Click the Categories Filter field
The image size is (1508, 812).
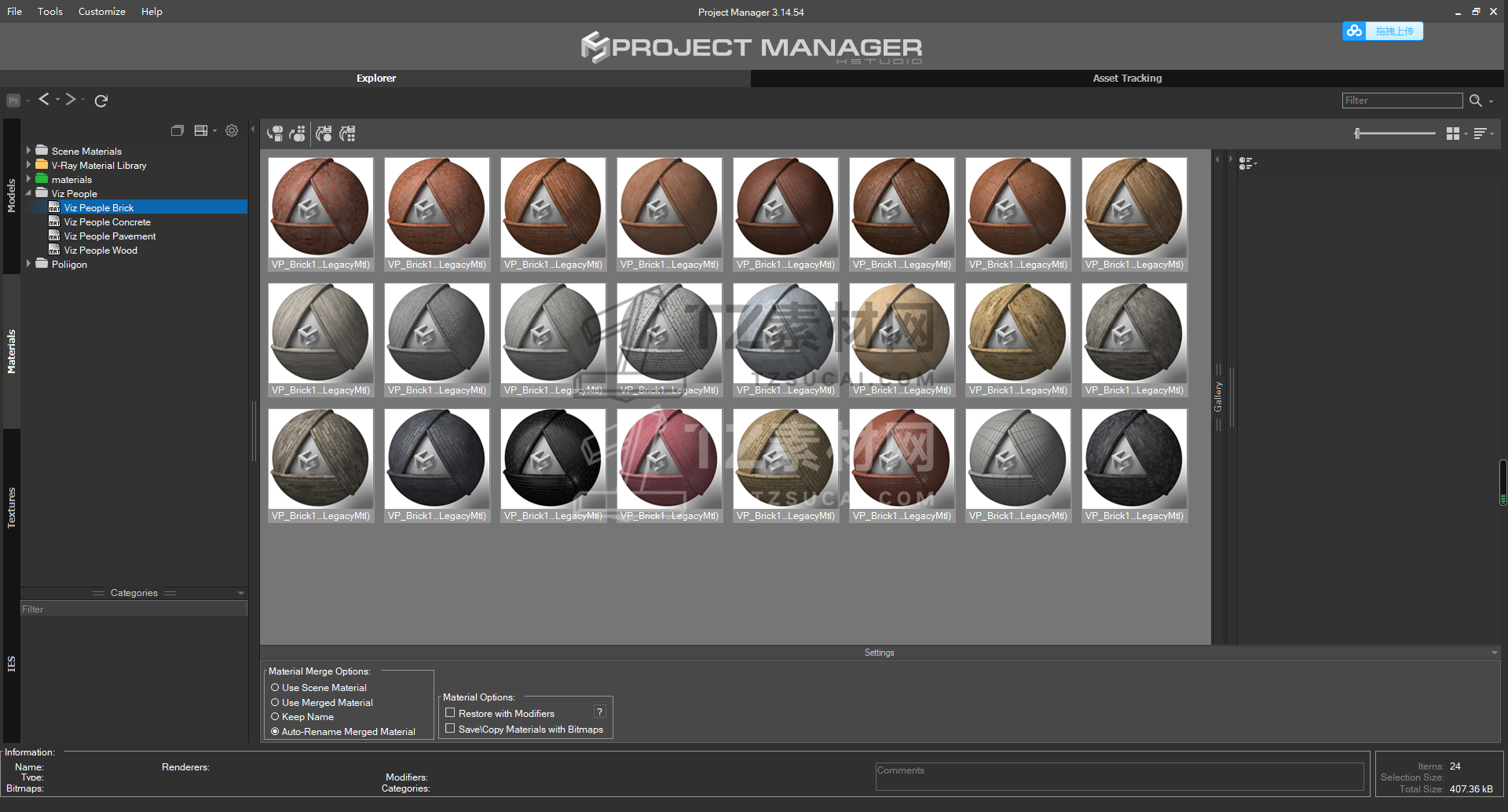[134, 609]
